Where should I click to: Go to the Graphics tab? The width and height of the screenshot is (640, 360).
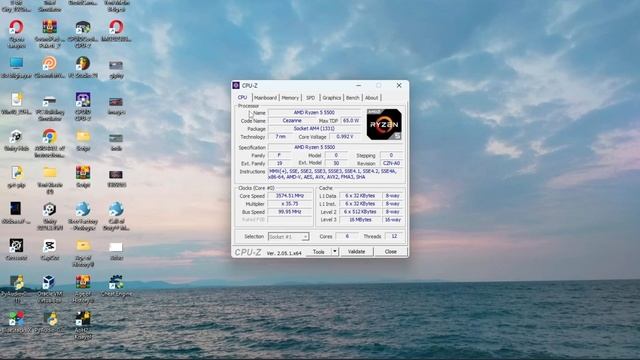(331, 98)
